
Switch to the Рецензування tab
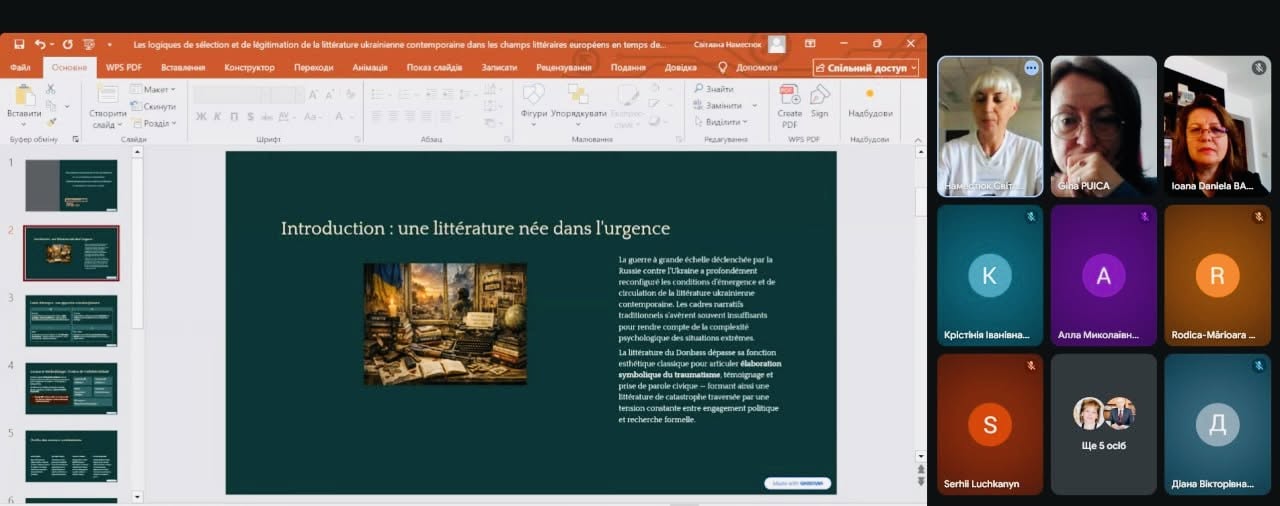click(563, 68)
